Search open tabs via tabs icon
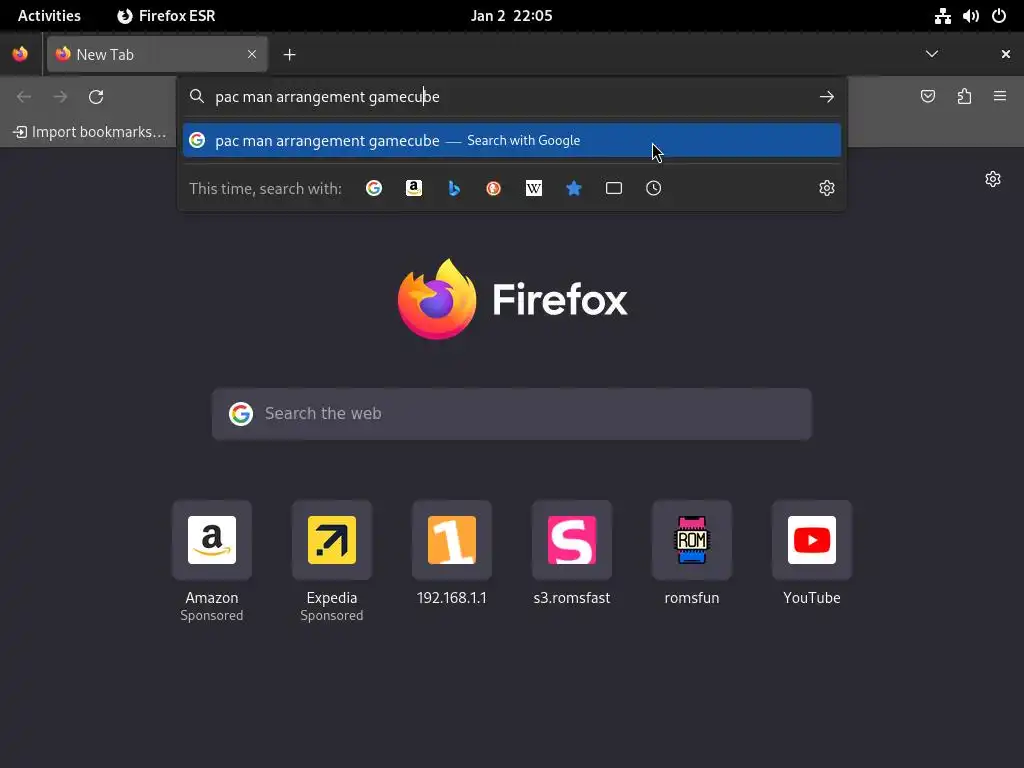This screenshot has width=1024, height=768. pos(614,188)
